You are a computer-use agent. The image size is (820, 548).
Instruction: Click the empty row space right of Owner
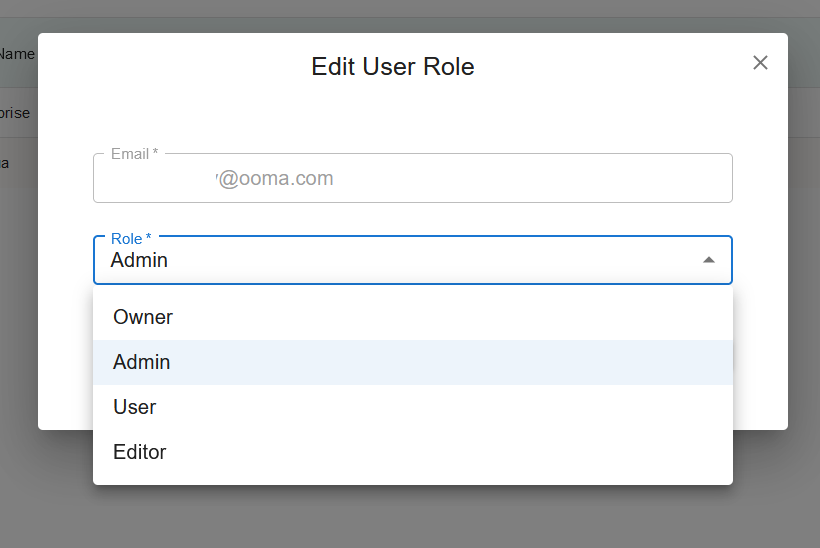(450, 317)
